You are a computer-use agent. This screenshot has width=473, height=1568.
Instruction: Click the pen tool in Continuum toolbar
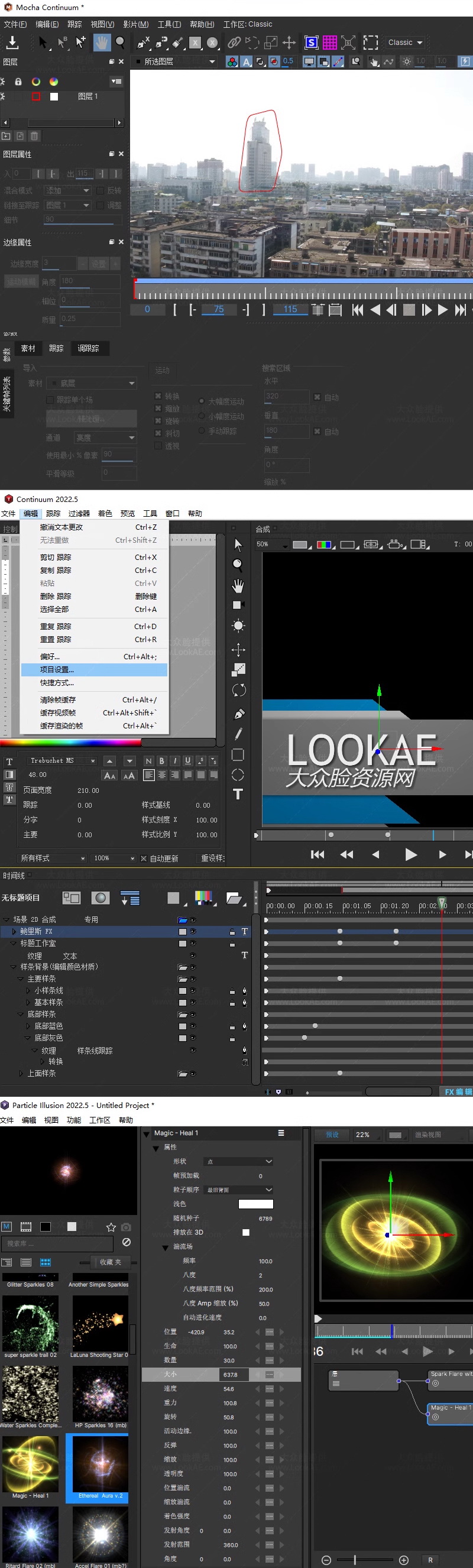pyautogui.click(x=239, y=714)
